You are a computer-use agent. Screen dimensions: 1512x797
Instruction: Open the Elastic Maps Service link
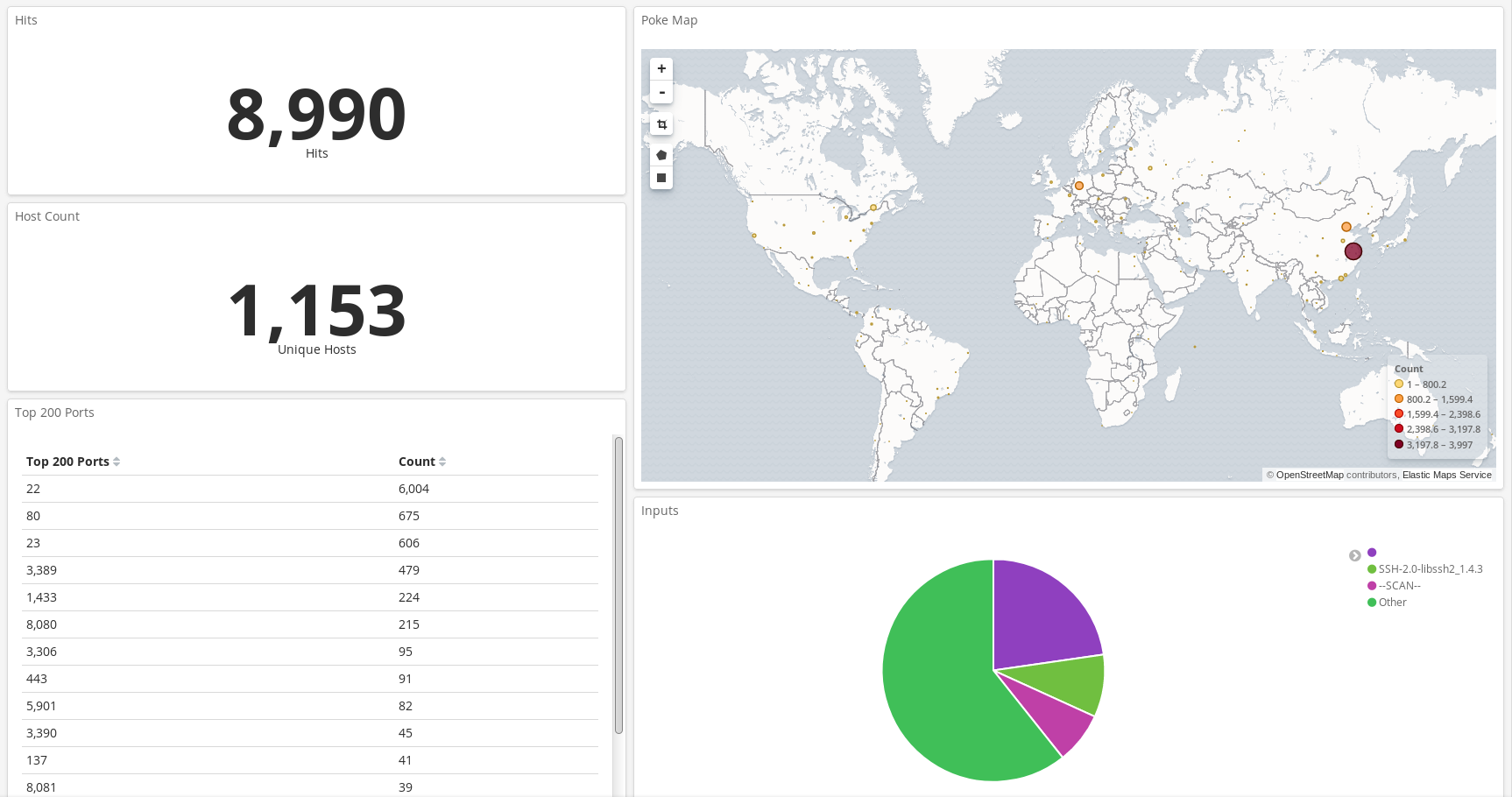(1446, 475)
